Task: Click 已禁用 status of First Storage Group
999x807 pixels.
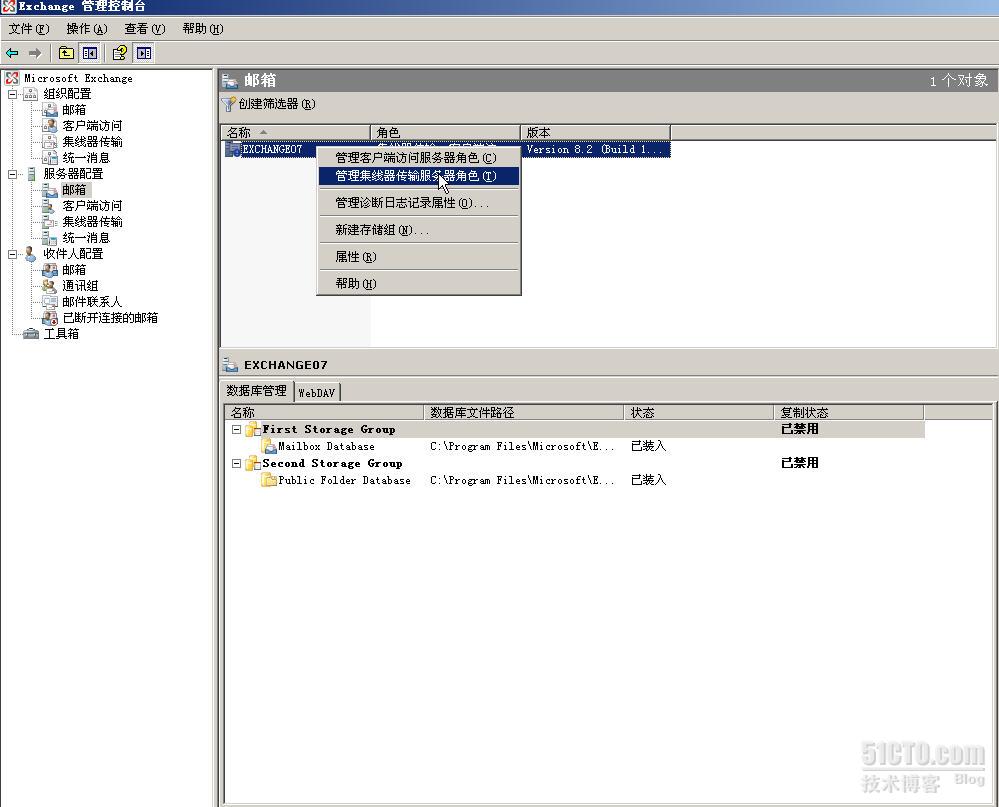Action: click(800, 429)
